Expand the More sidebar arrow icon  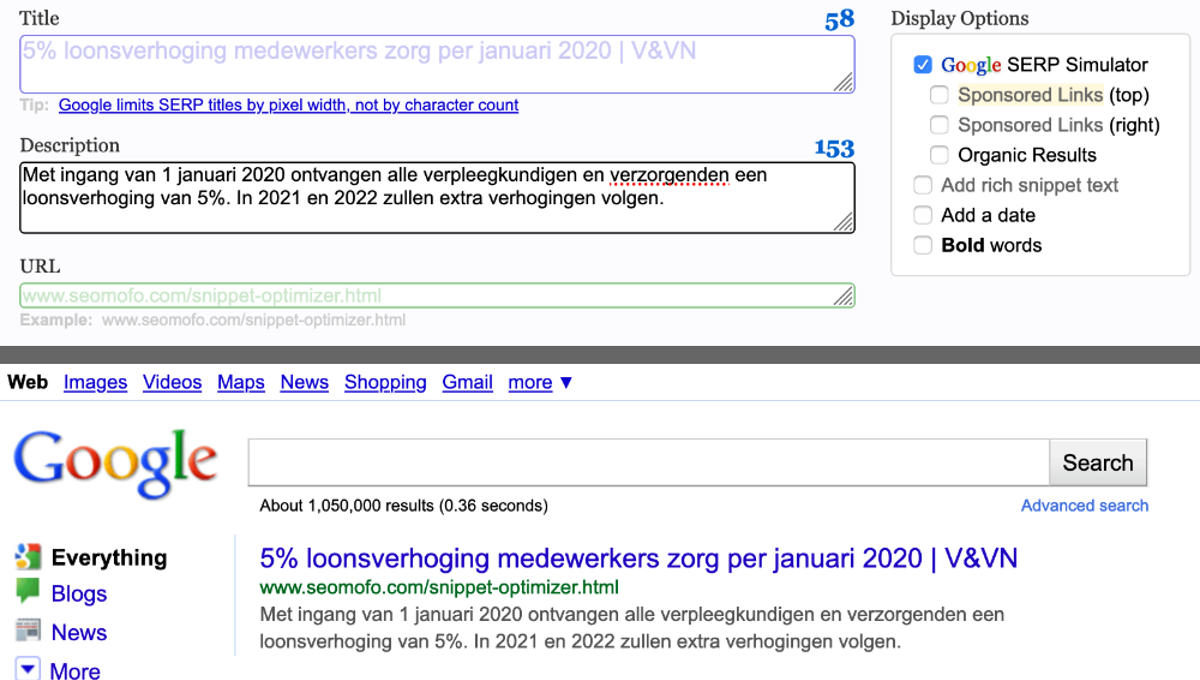[28, 669]
